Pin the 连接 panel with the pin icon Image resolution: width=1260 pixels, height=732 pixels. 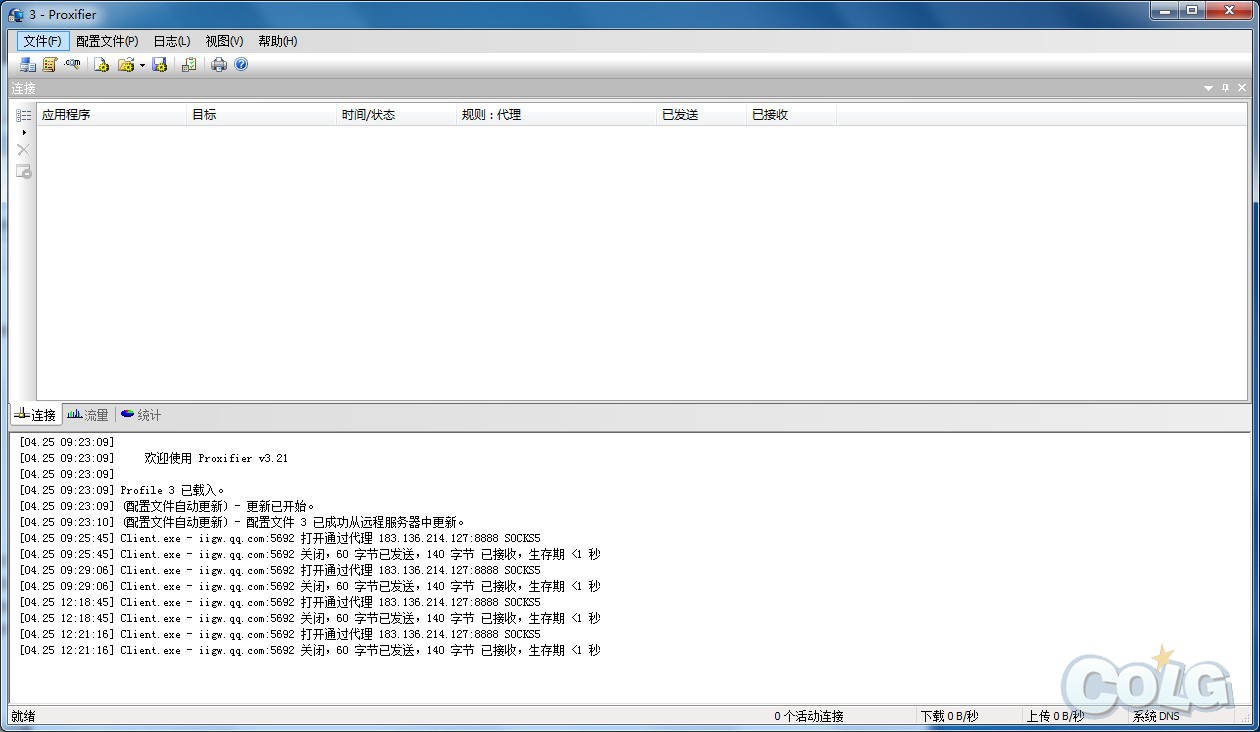pyautogui.click(x=1225, y=88)
